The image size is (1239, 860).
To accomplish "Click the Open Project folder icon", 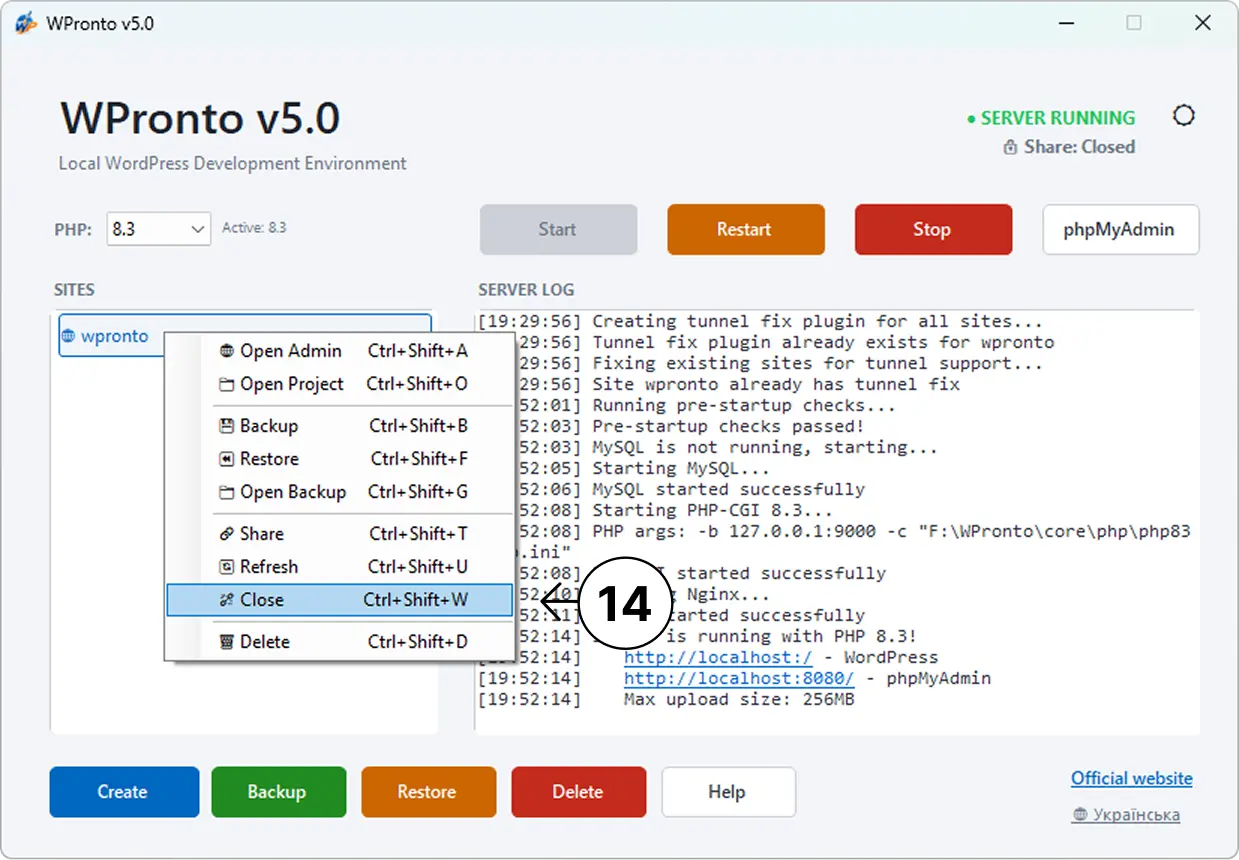I will [x=226, y=384].
